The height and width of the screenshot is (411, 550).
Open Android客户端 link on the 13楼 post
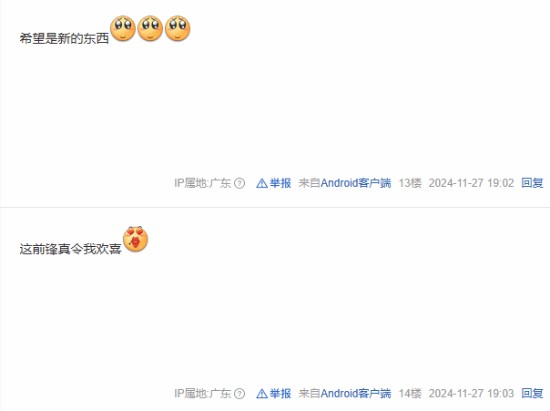coord(356,183)
